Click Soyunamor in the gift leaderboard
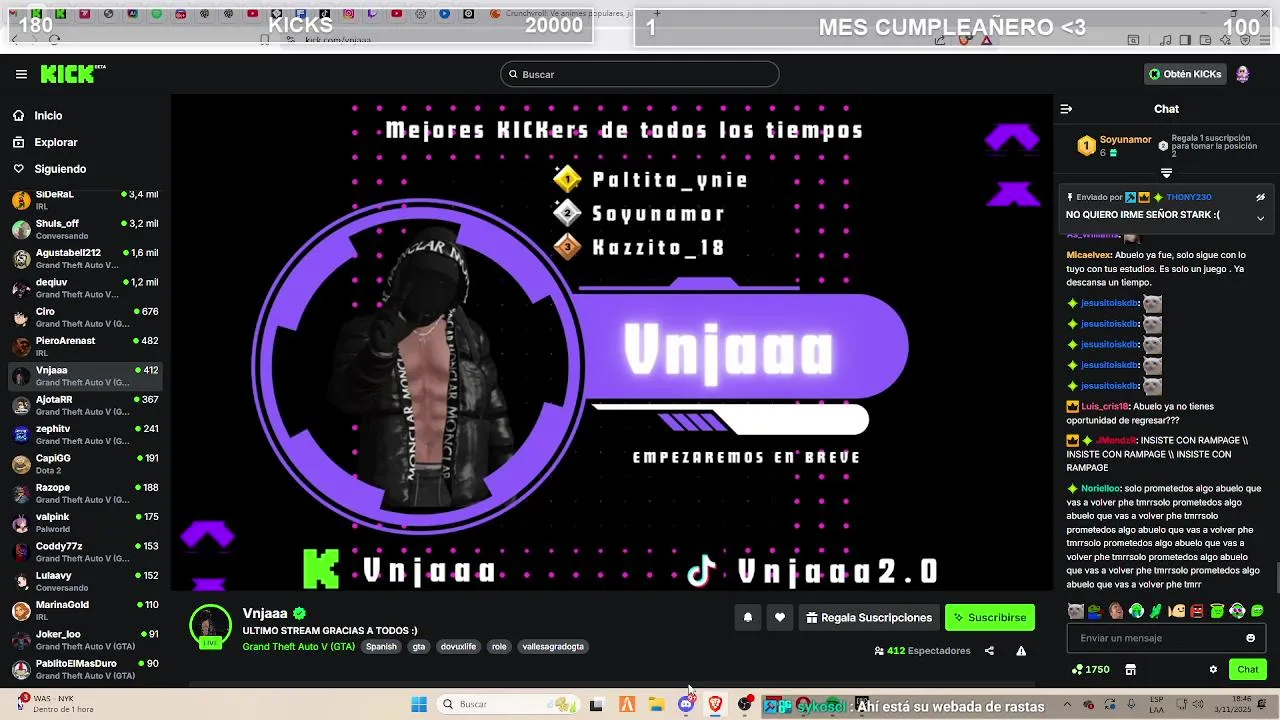Screen dimensions: 1280x720 tap(1126, 140)
